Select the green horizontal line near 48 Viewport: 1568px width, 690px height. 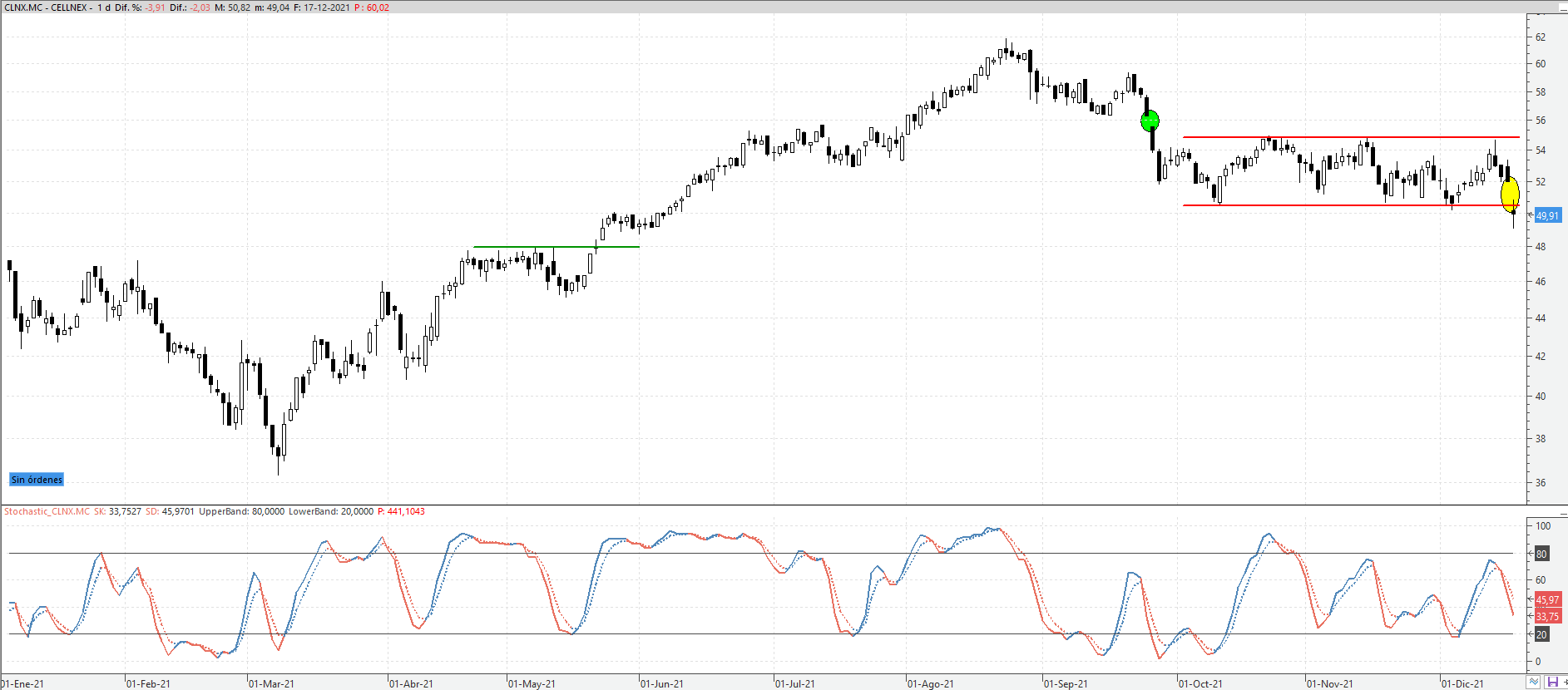pos(556,247)
